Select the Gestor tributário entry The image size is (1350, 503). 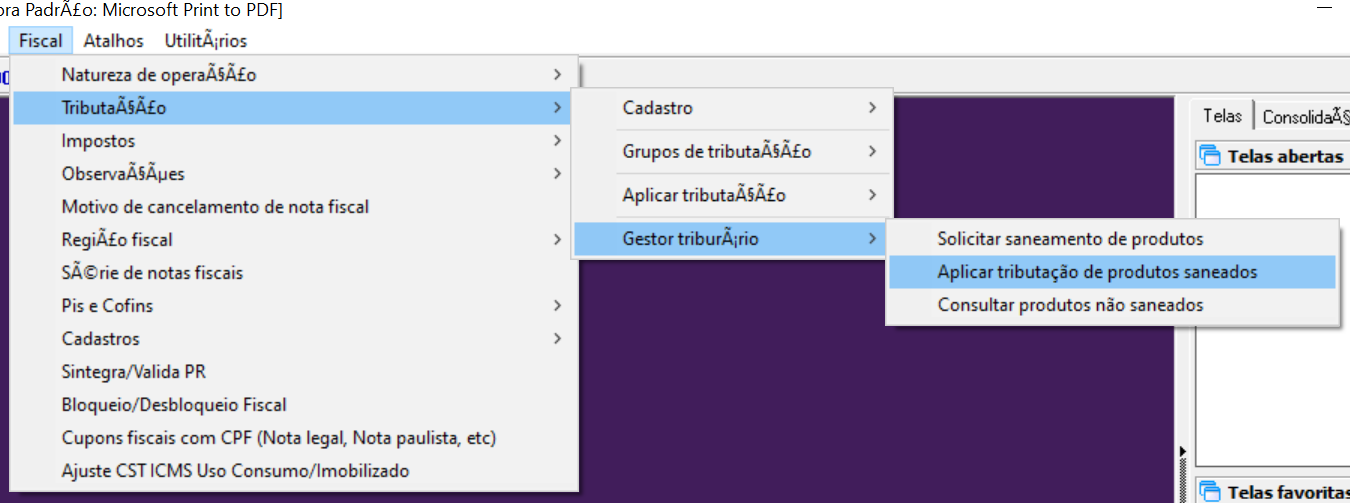coord(732,239)
